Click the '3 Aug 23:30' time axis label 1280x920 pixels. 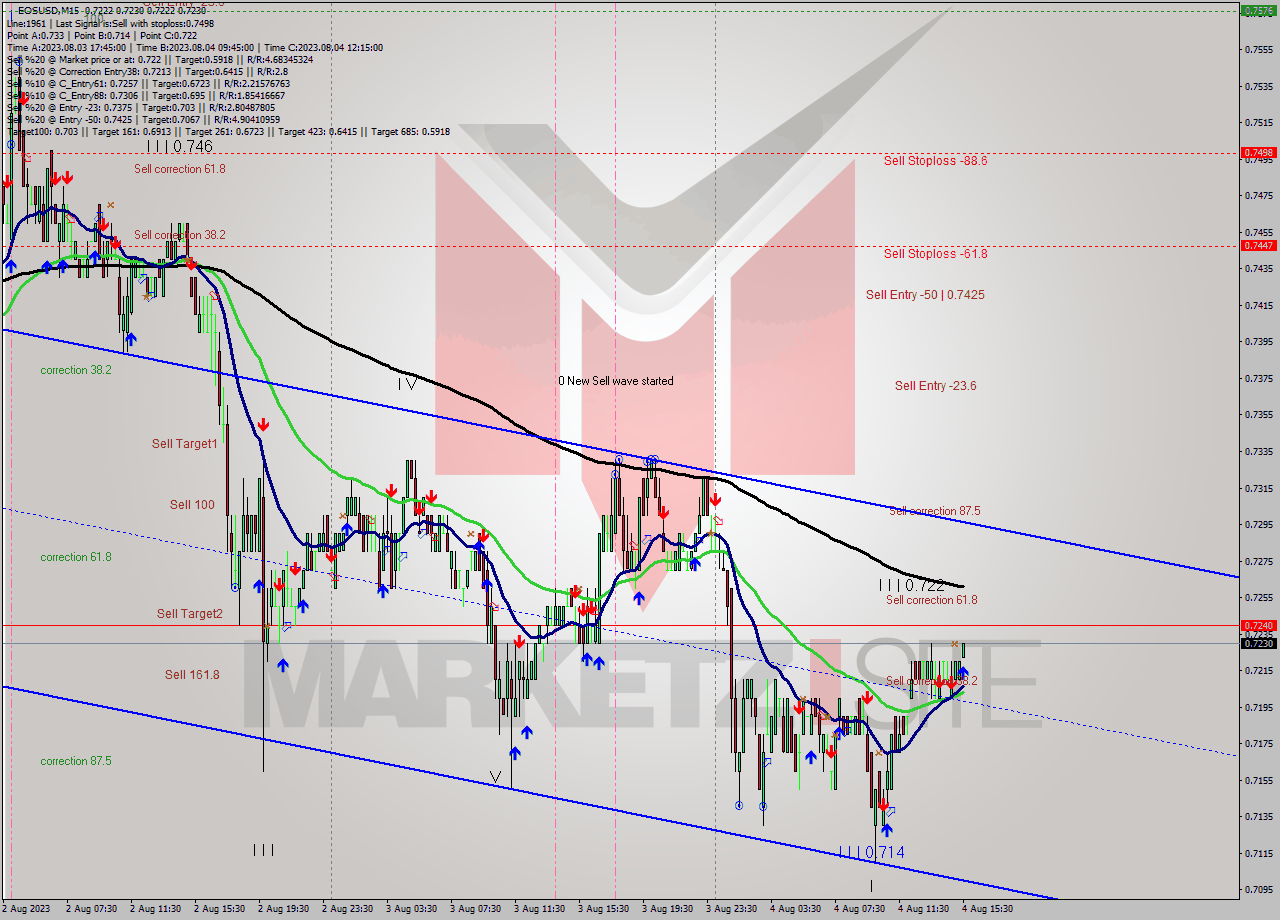731,909
